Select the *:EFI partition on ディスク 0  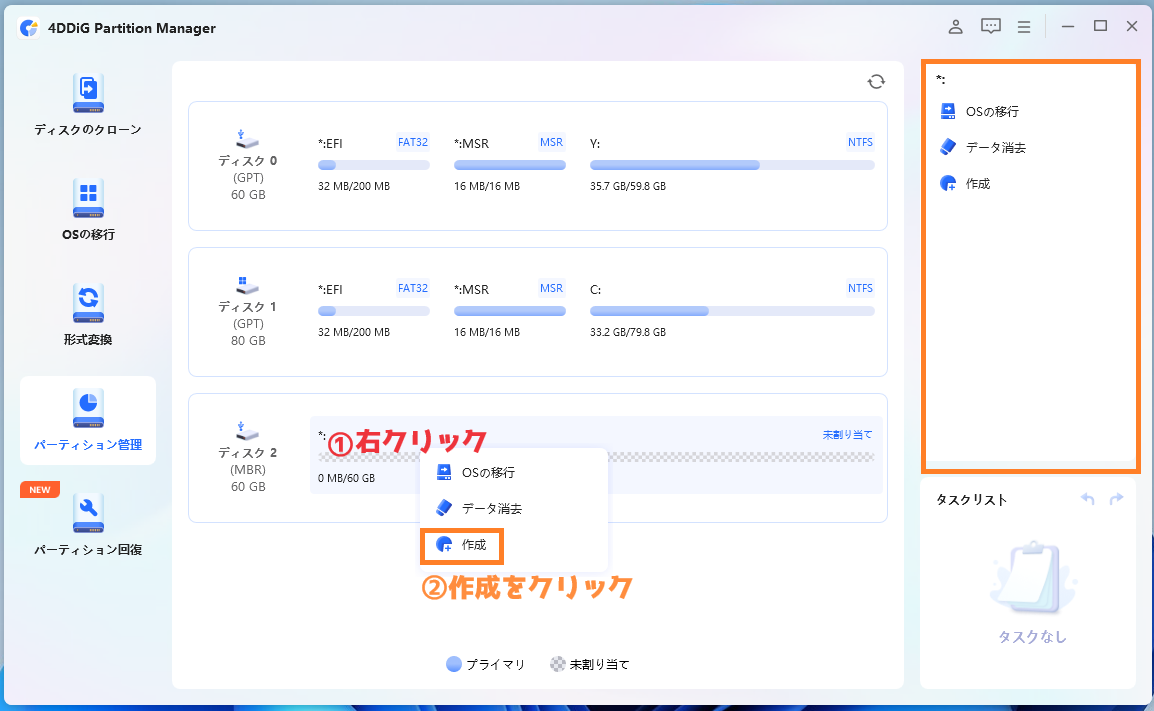click(373, 164)
